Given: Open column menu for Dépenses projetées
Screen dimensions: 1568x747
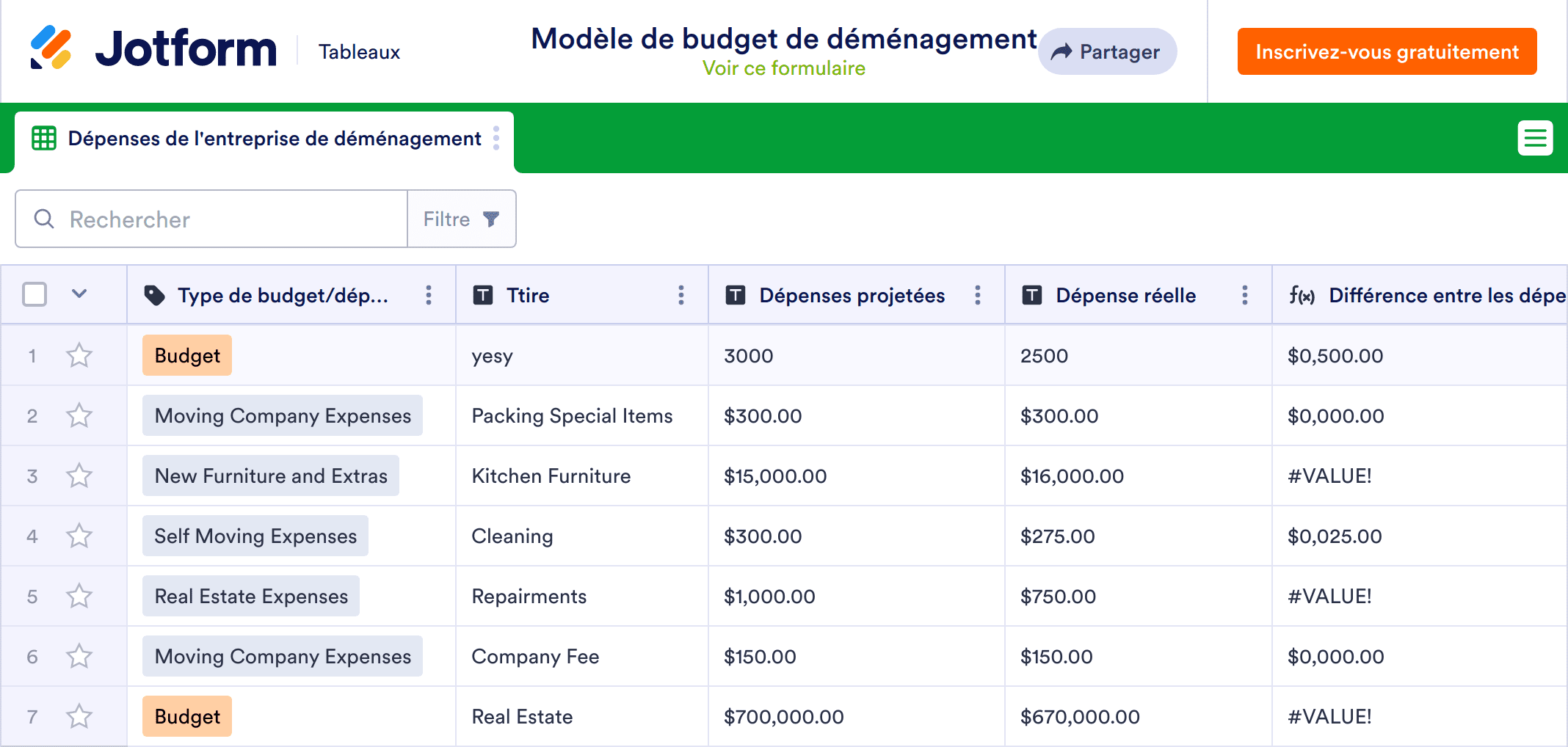Looking at the screenshot, I should pyautogui.click(x=977, y=295).
